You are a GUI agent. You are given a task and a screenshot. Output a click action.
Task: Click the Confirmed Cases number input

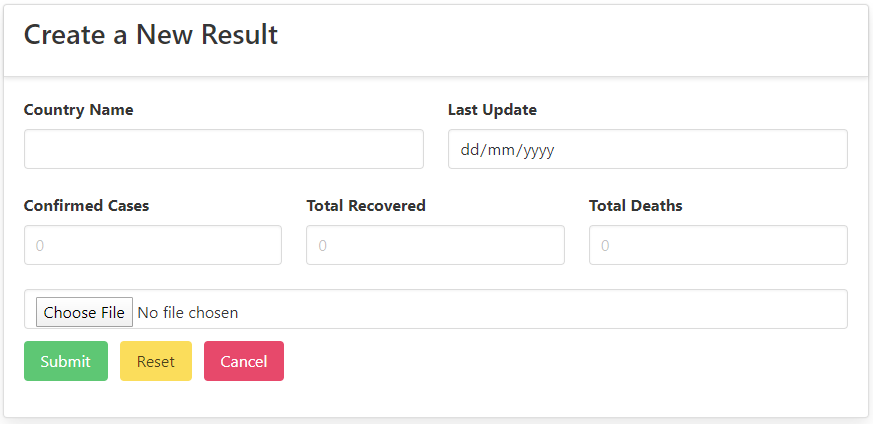click(152, 245)
